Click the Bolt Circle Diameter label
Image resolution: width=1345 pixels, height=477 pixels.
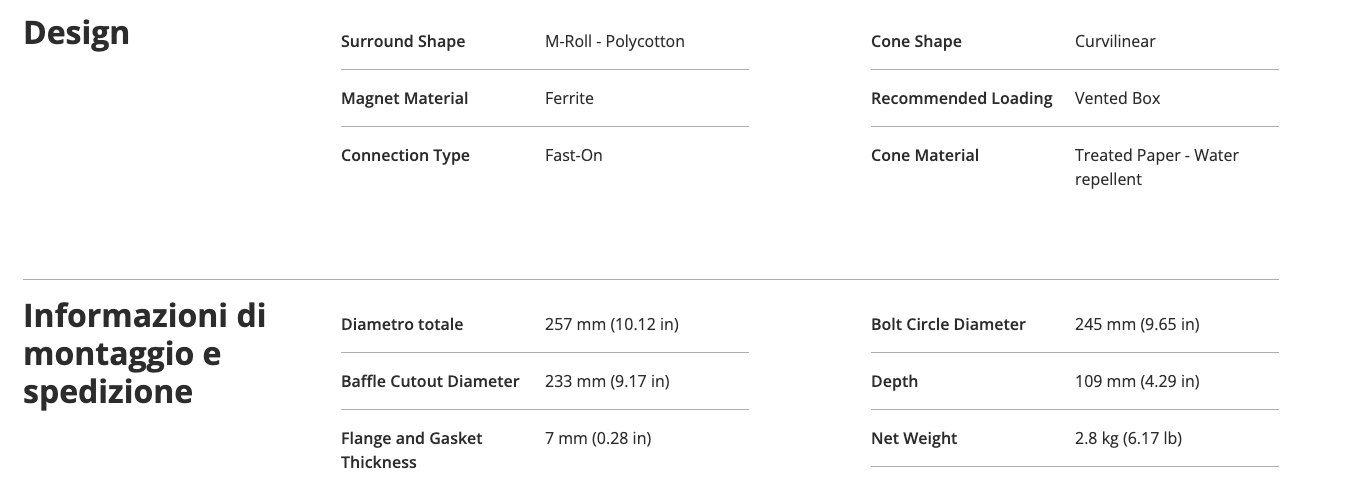point(948,324)
